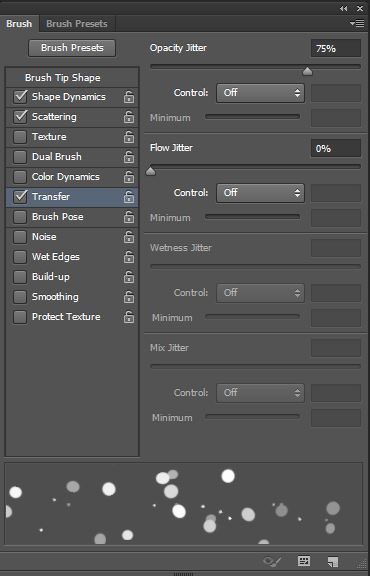Enable the Dual Brush checkbox

(x=20, y=156)
